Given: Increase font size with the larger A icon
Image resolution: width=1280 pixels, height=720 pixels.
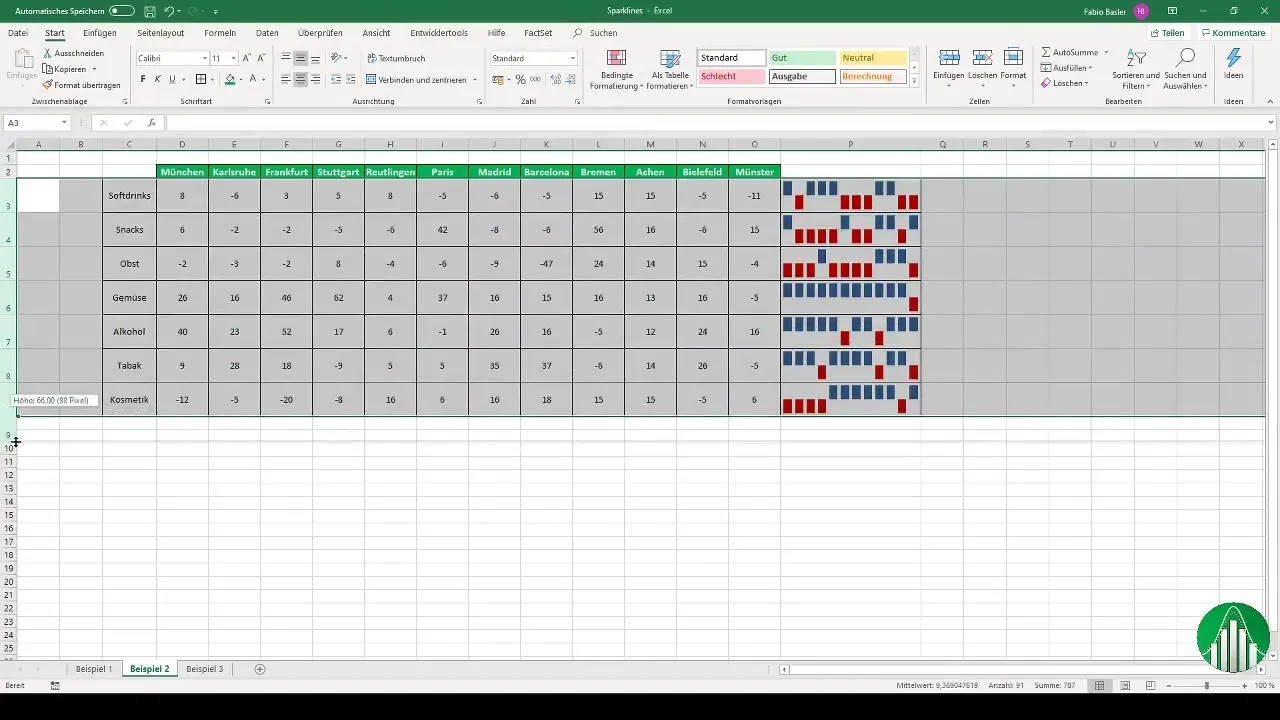Looking at the screenshot, I should click(247, 58).
